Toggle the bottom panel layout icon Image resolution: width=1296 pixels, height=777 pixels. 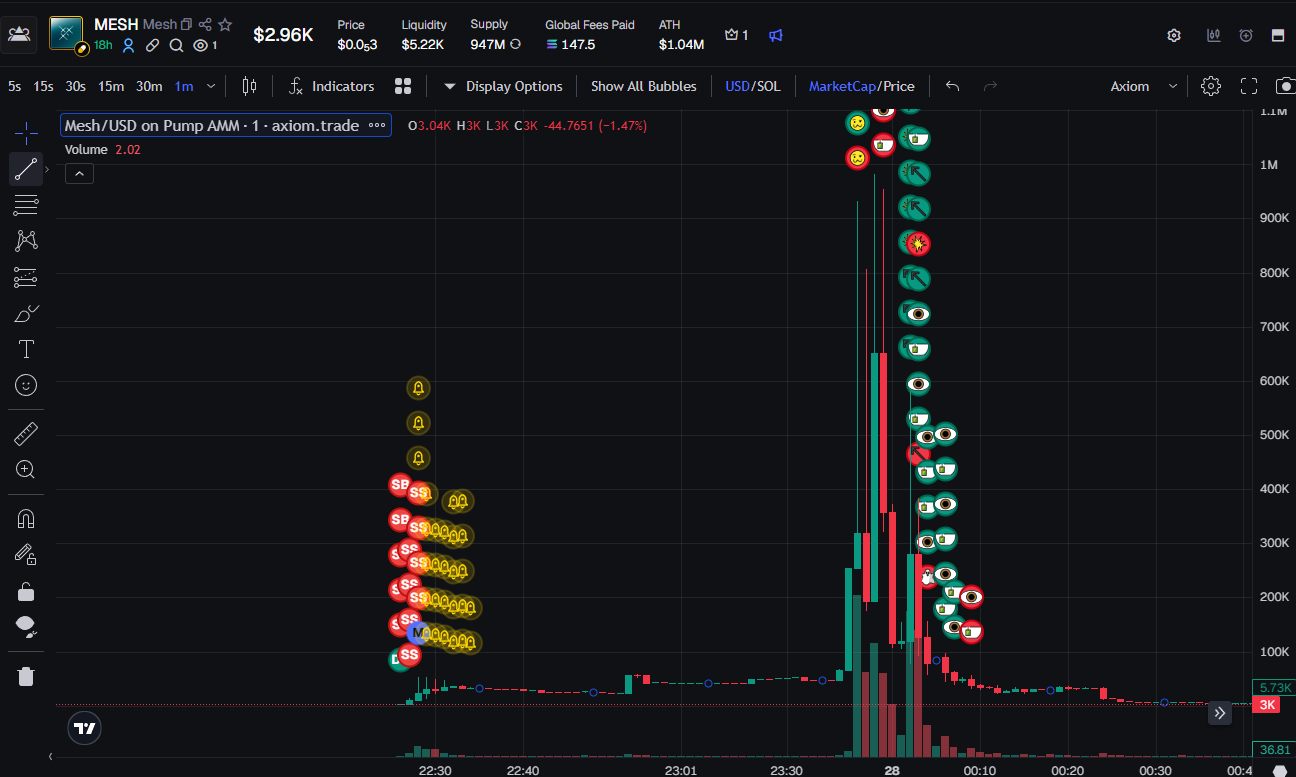tap(1278, 35)
